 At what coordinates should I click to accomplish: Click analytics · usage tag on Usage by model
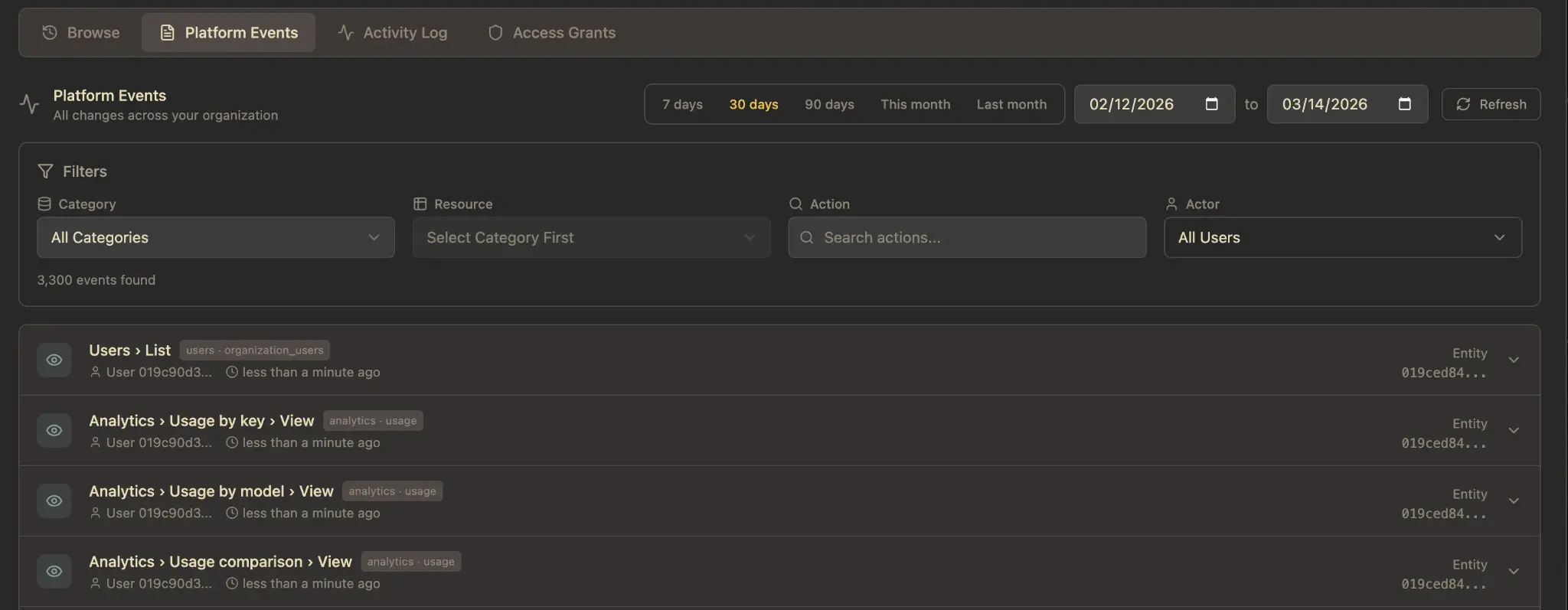[392, 491]
